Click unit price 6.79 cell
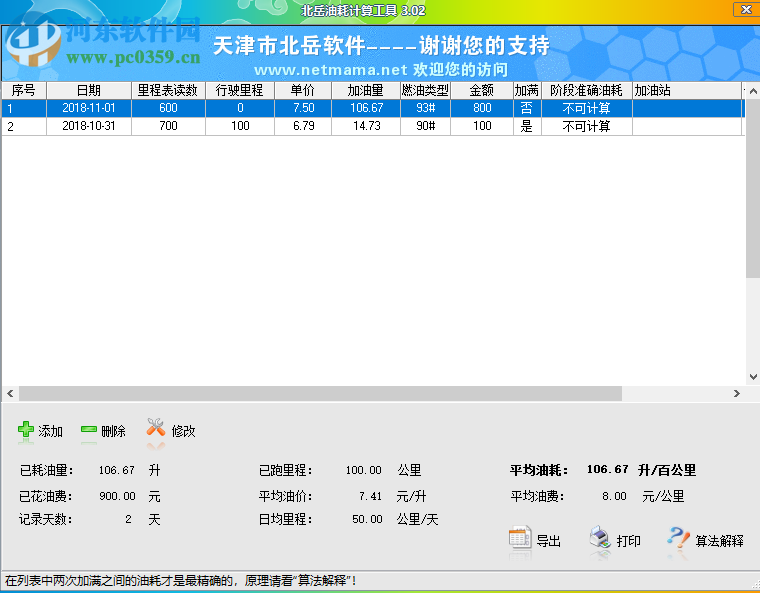Image resolution: width=760 pixels, height=593 pixels. coord(303,126)
